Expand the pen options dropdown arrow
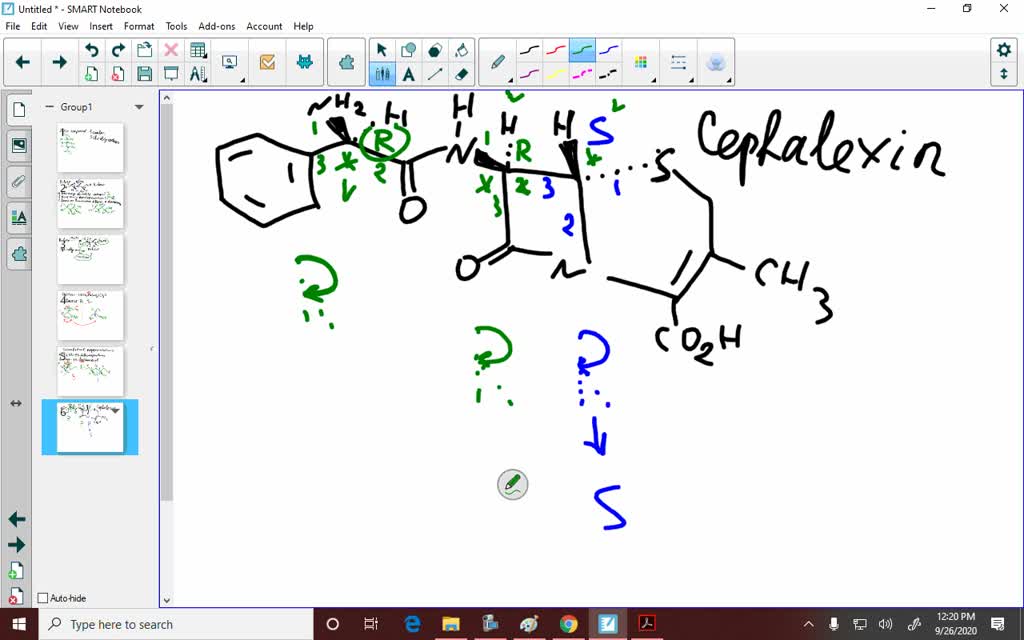The width and height of the screenshot is (1024, 640). 510,78
